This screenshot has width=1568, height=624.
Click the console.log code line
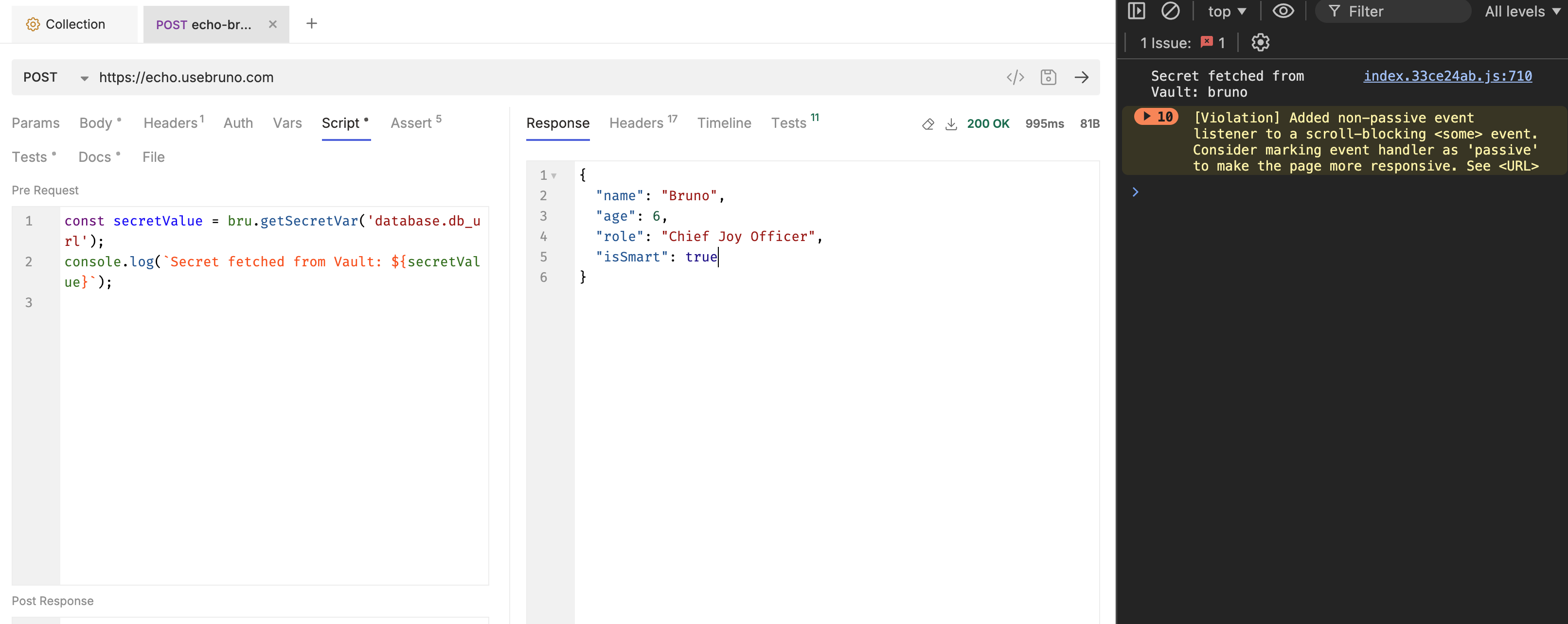(x=272, y=272)
